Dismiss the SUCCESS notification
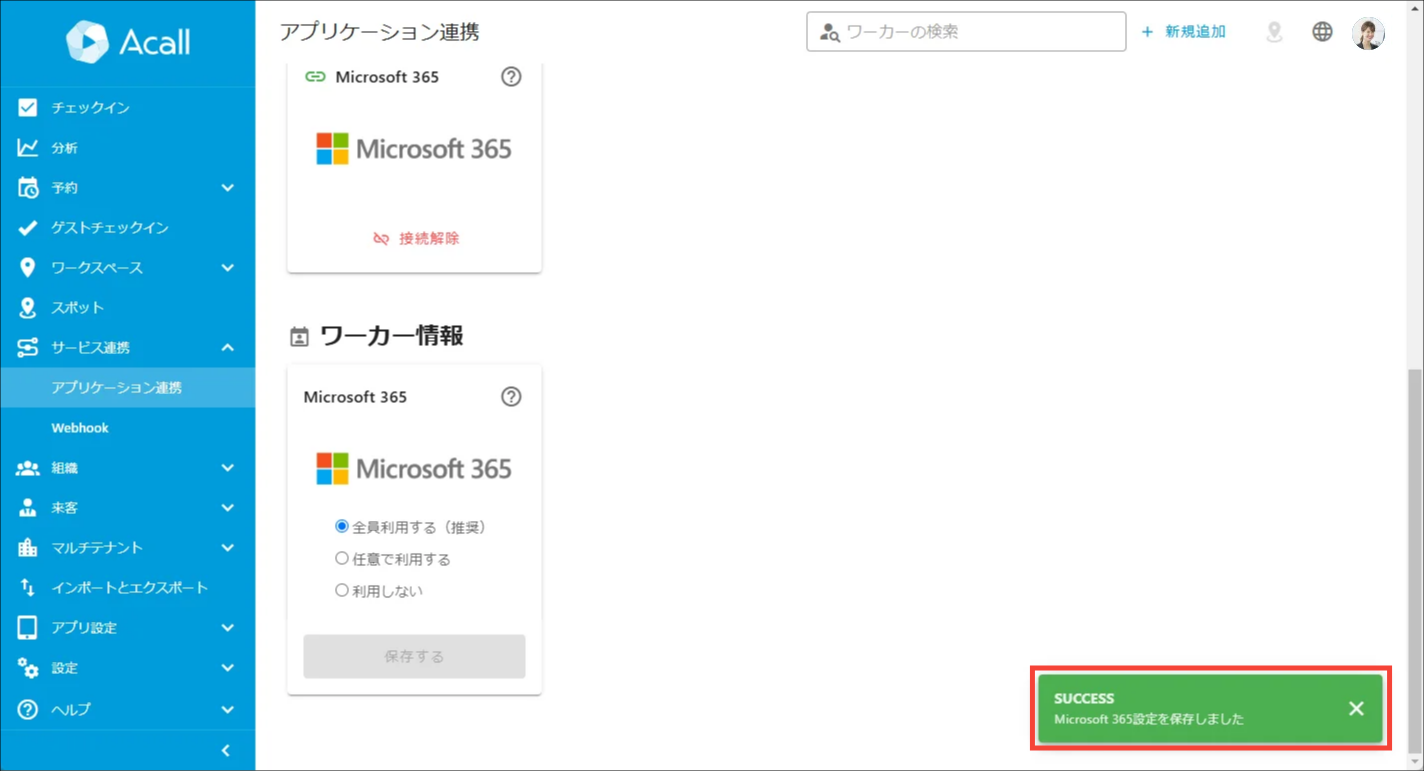The height and width of the screenshot is (771, 1424). [1356, 708]
